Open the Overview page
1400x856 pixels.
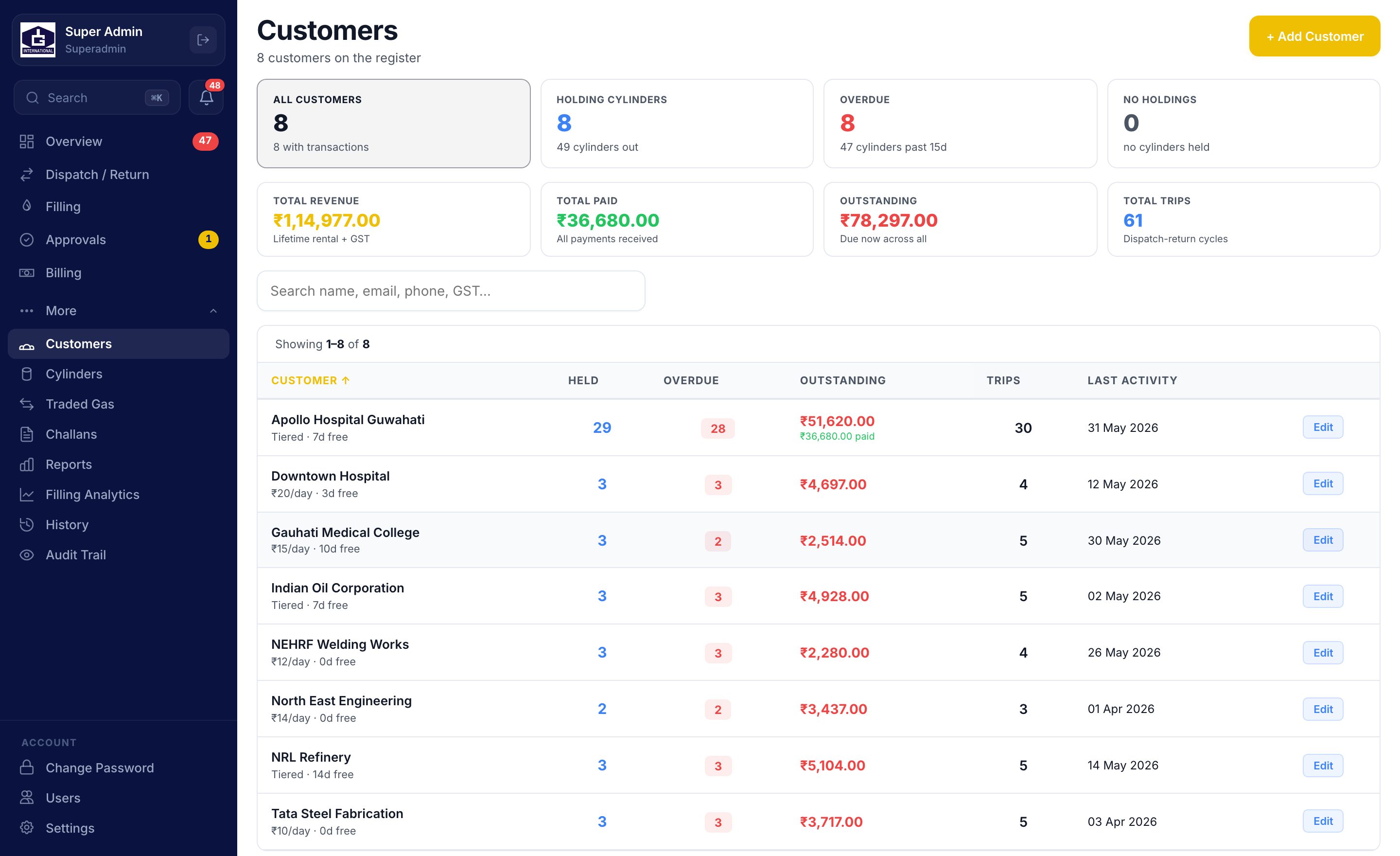pos(118,142)
